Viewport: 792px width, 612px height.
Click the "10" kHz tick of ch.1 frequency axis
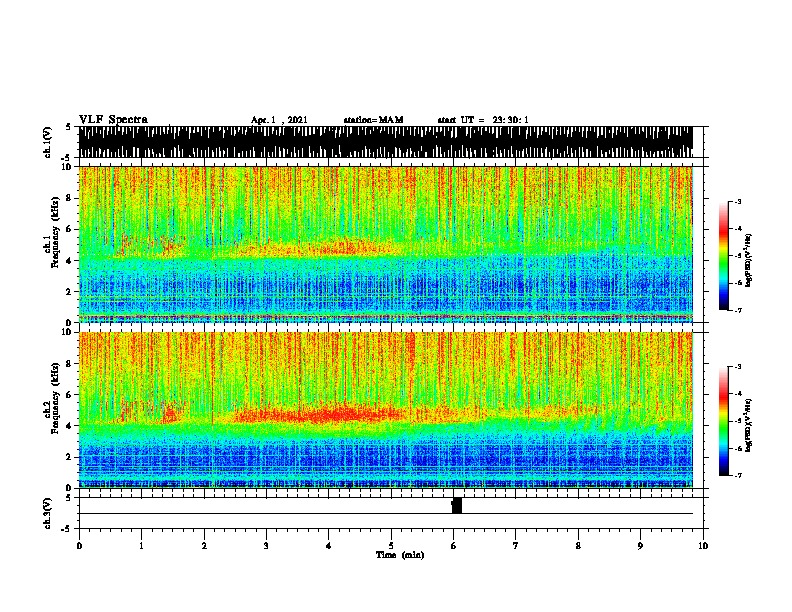point(67,167)
